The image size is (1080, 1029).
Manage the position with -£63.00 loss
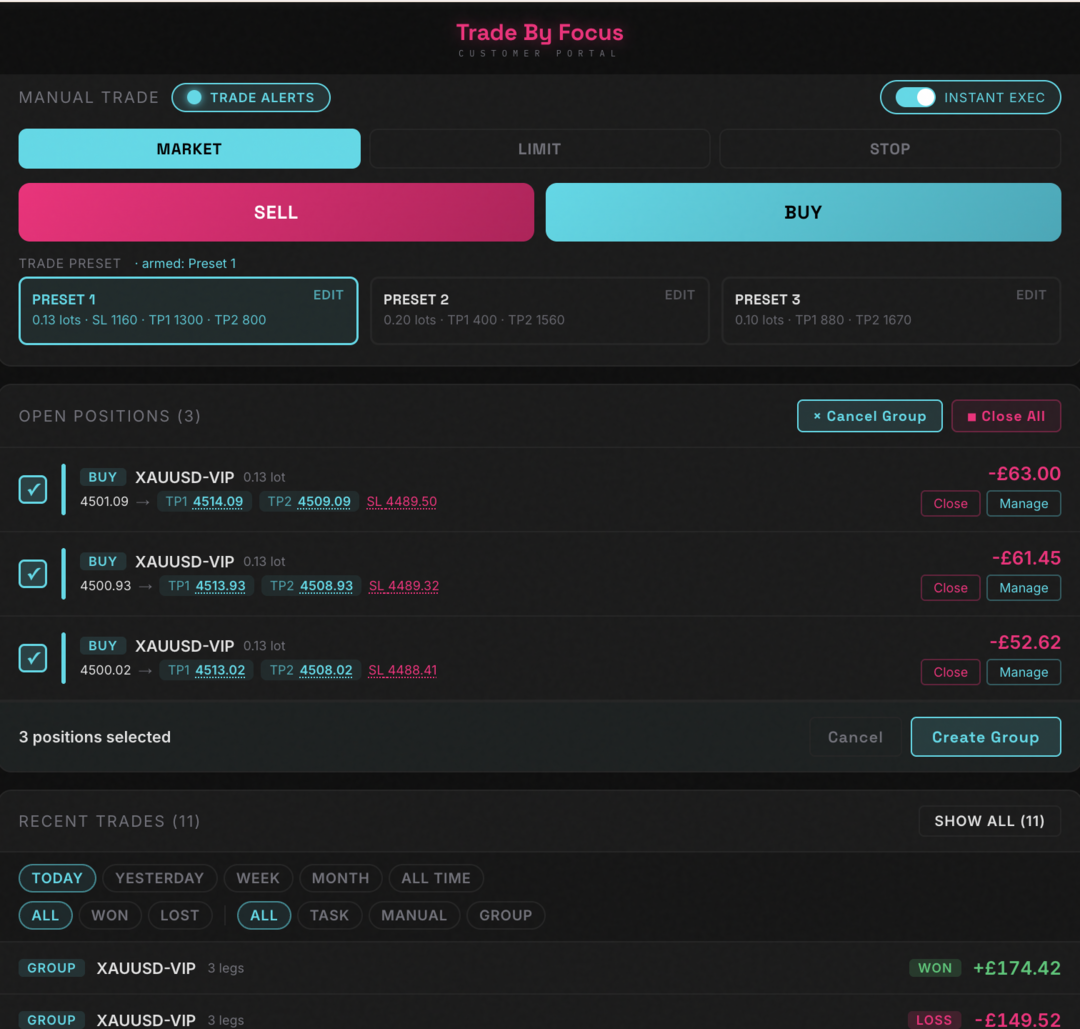1024,503
